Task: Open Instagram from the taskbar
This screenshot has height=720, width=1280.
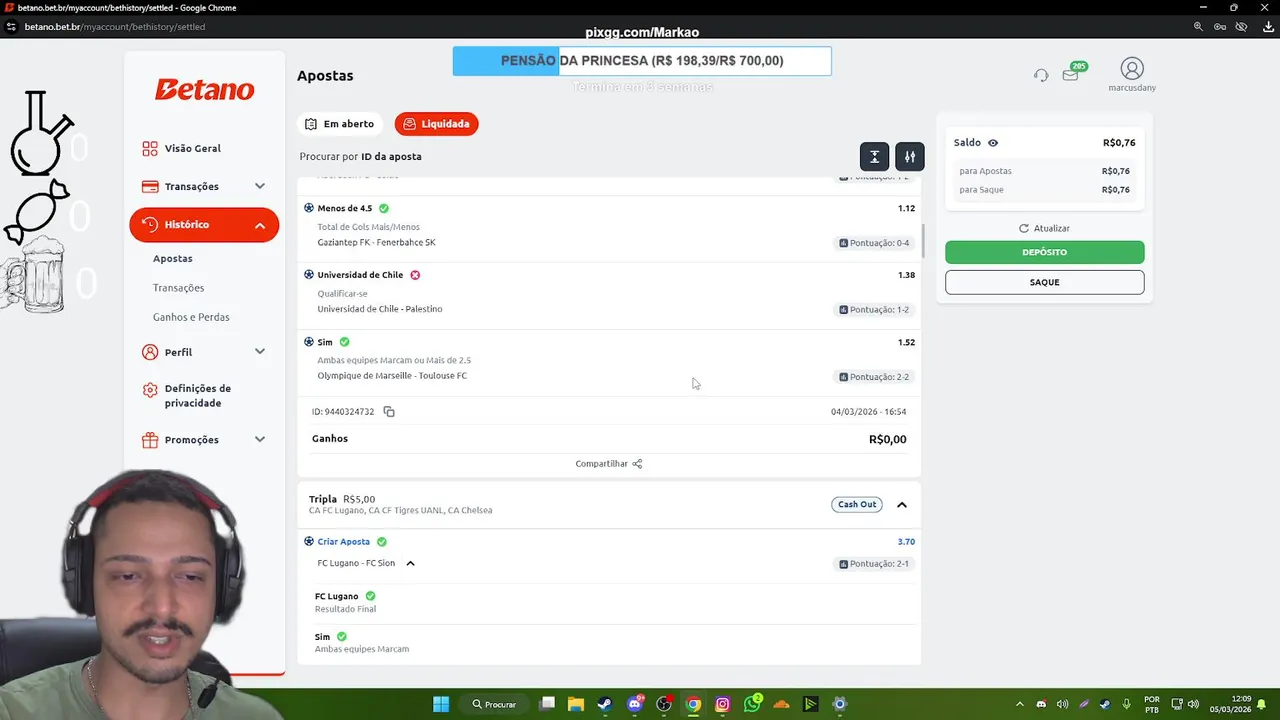Action: [x=723, y=704]
